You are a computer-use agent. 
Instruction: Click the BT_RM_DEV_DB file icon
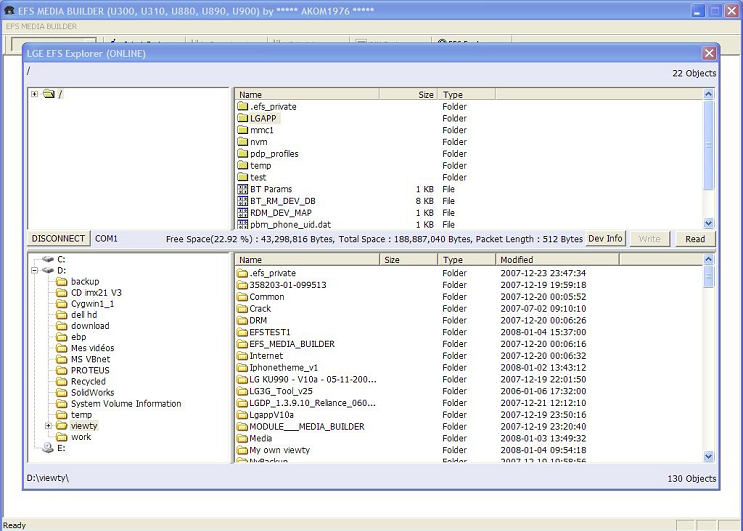(x=242, y=201)
